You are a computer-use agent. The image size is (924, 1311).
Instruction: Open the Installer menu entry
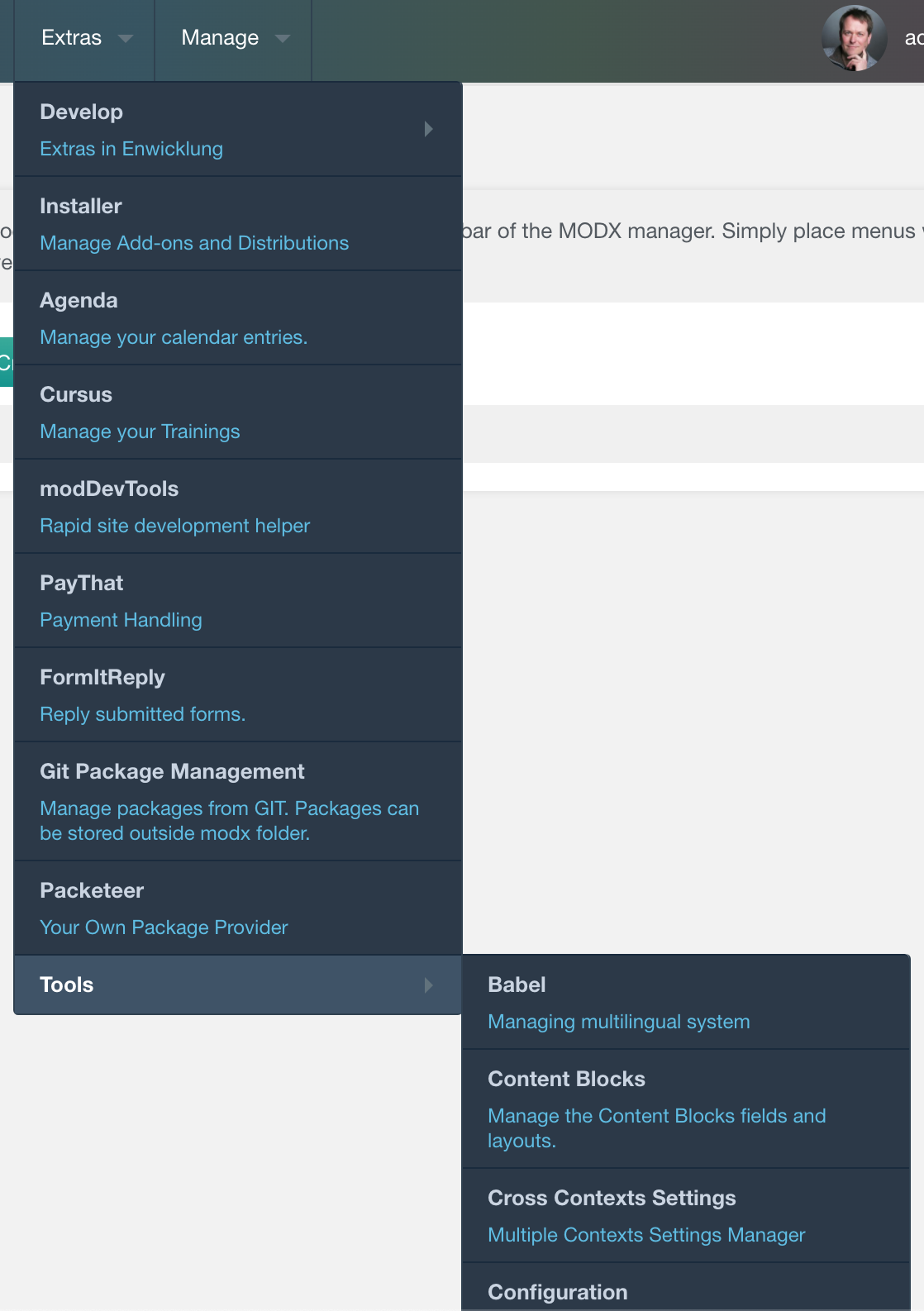(x=81, y=206)
